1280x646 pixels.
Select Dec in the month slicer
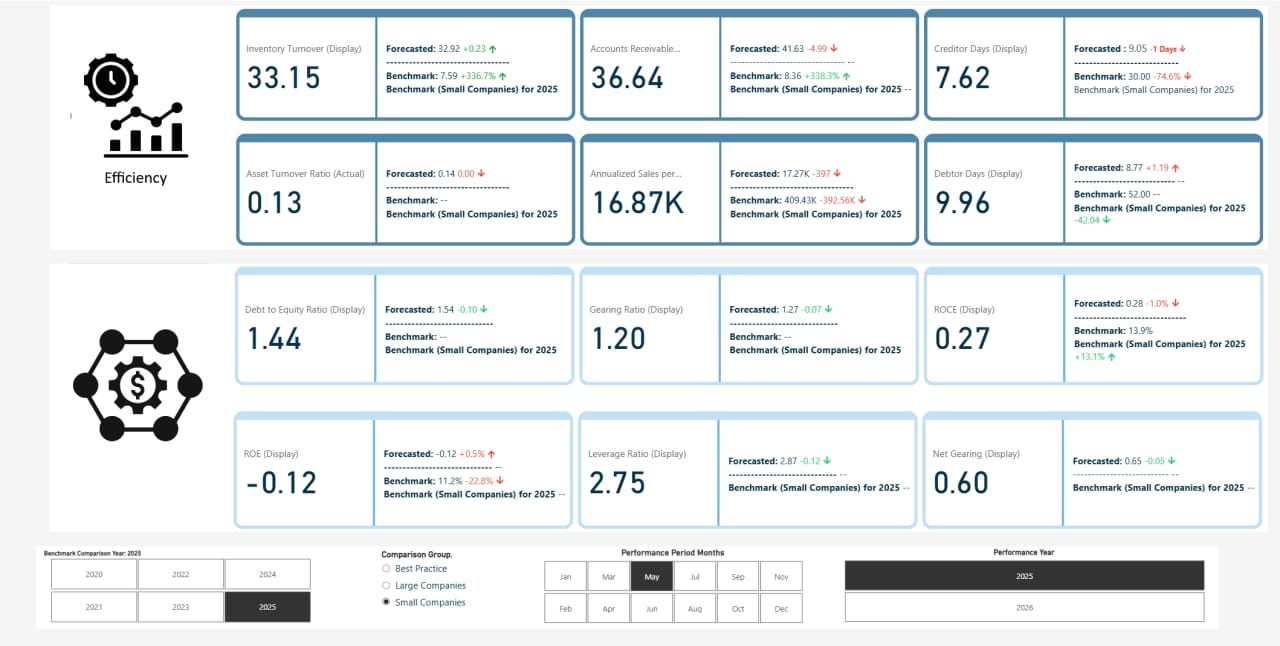[x=781, y=608]
